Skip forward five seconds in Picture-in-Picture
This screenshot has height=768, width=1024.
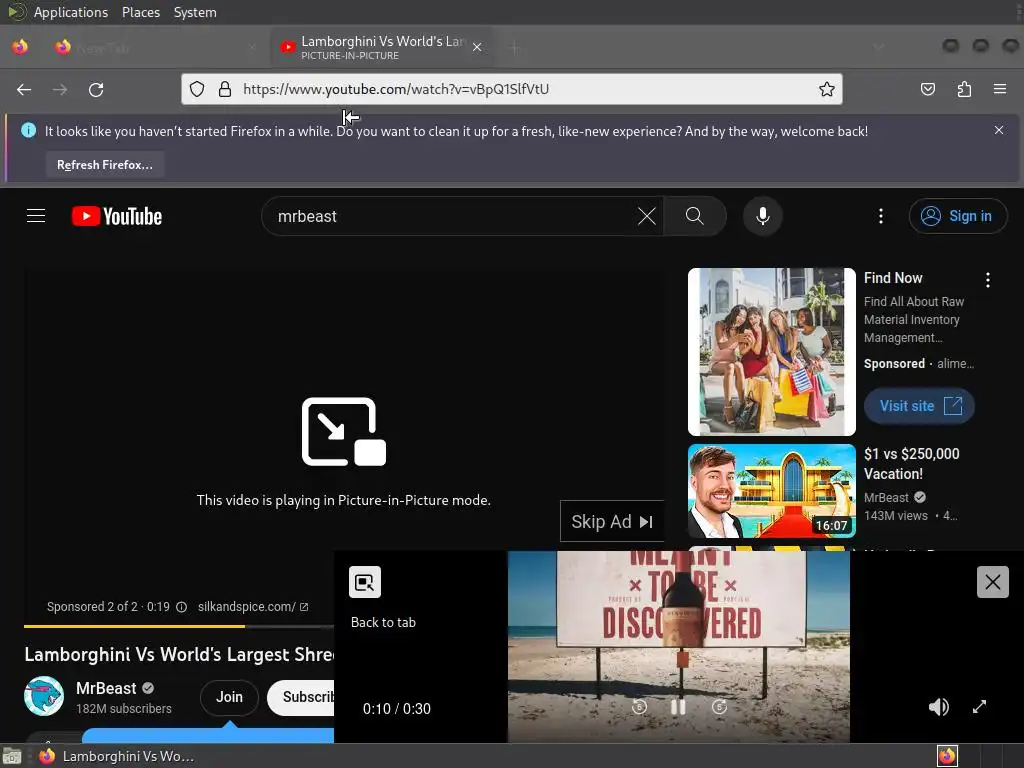point(719,707)
